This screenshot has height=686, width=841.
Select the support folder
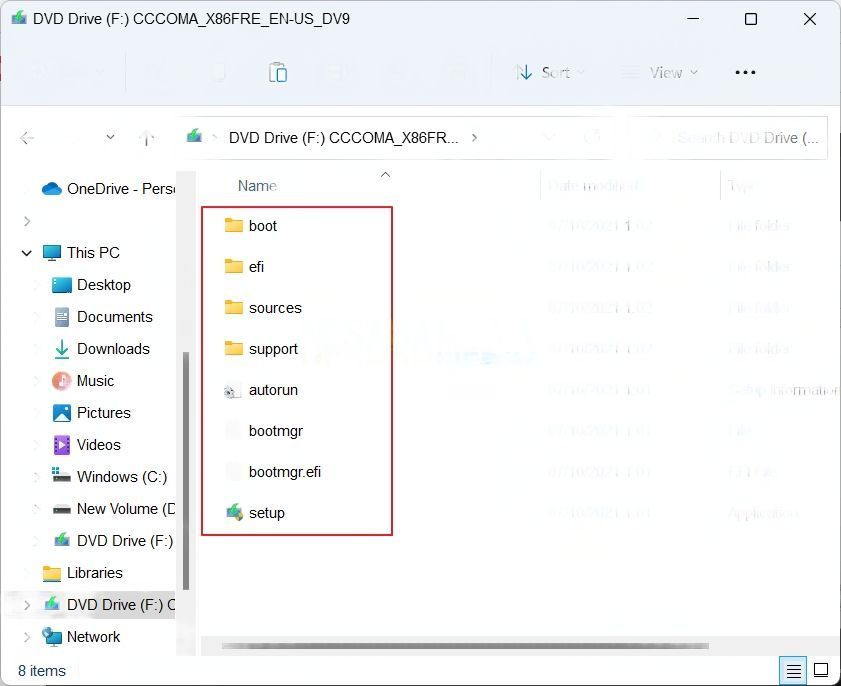click(261, 349)
